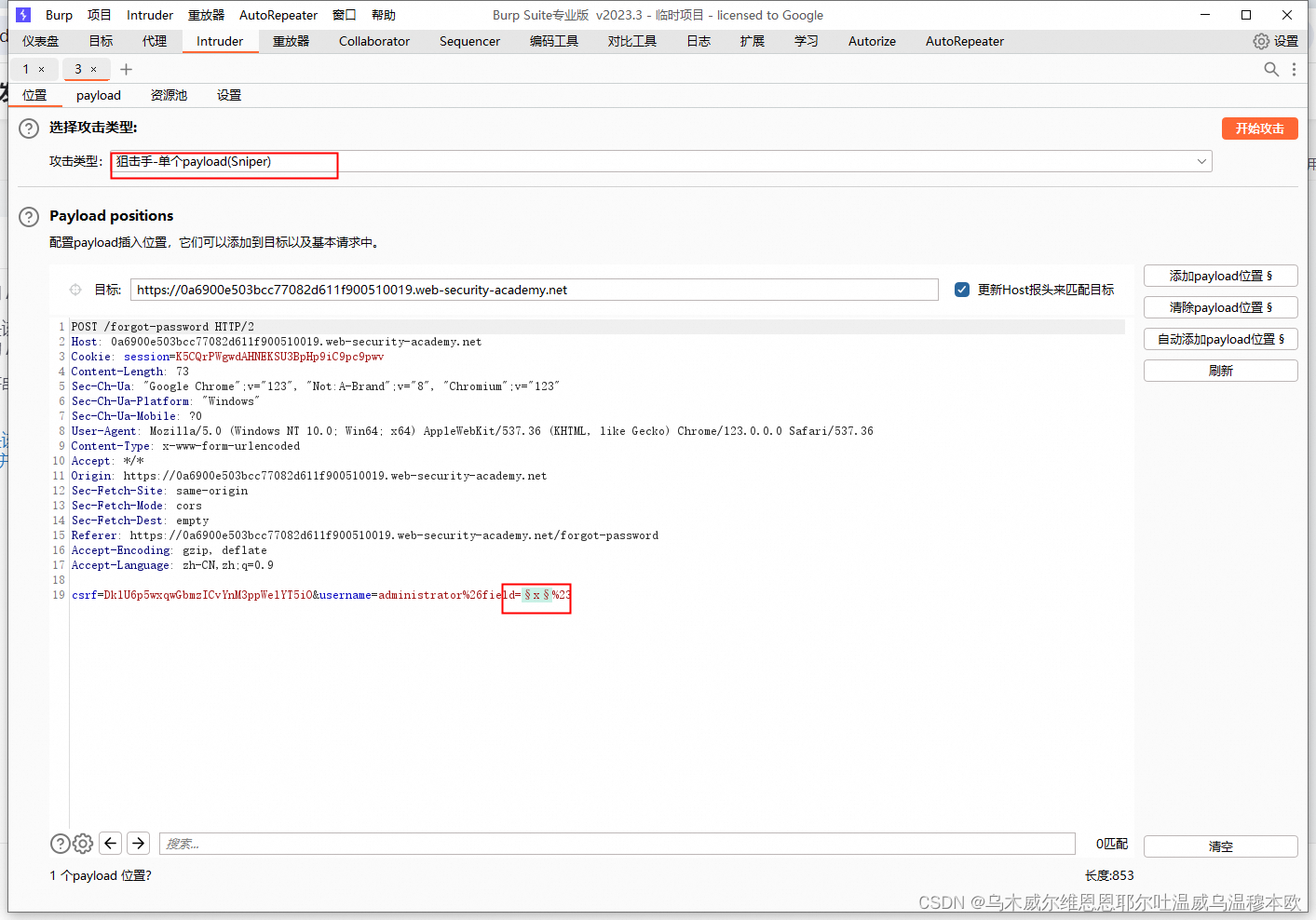
Task: Open the 窗口 menu
Action: click(345, 15)
